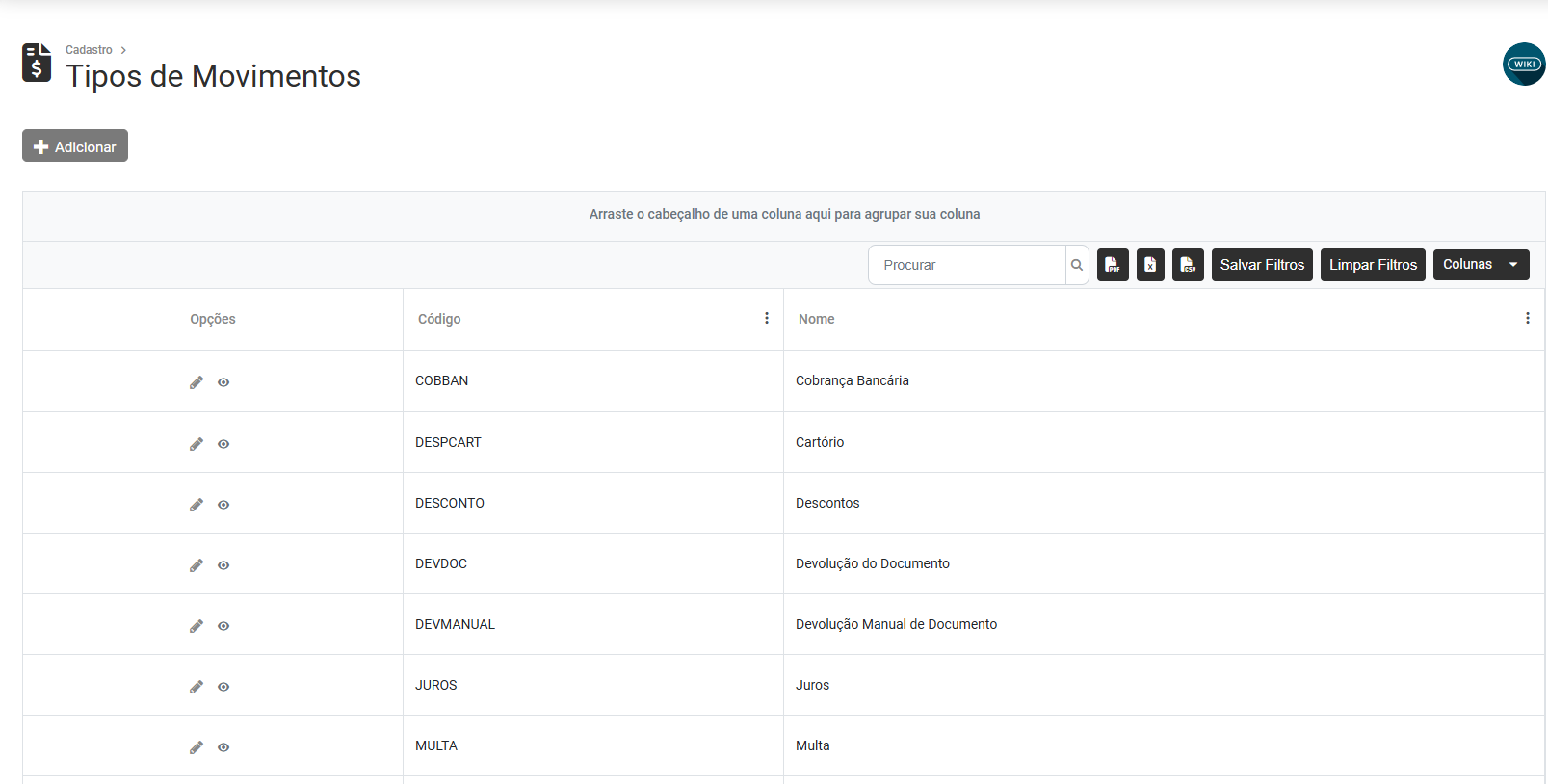View the DEVDOC record using eye icon
The image size is (1548, 784).
point(223,565)
